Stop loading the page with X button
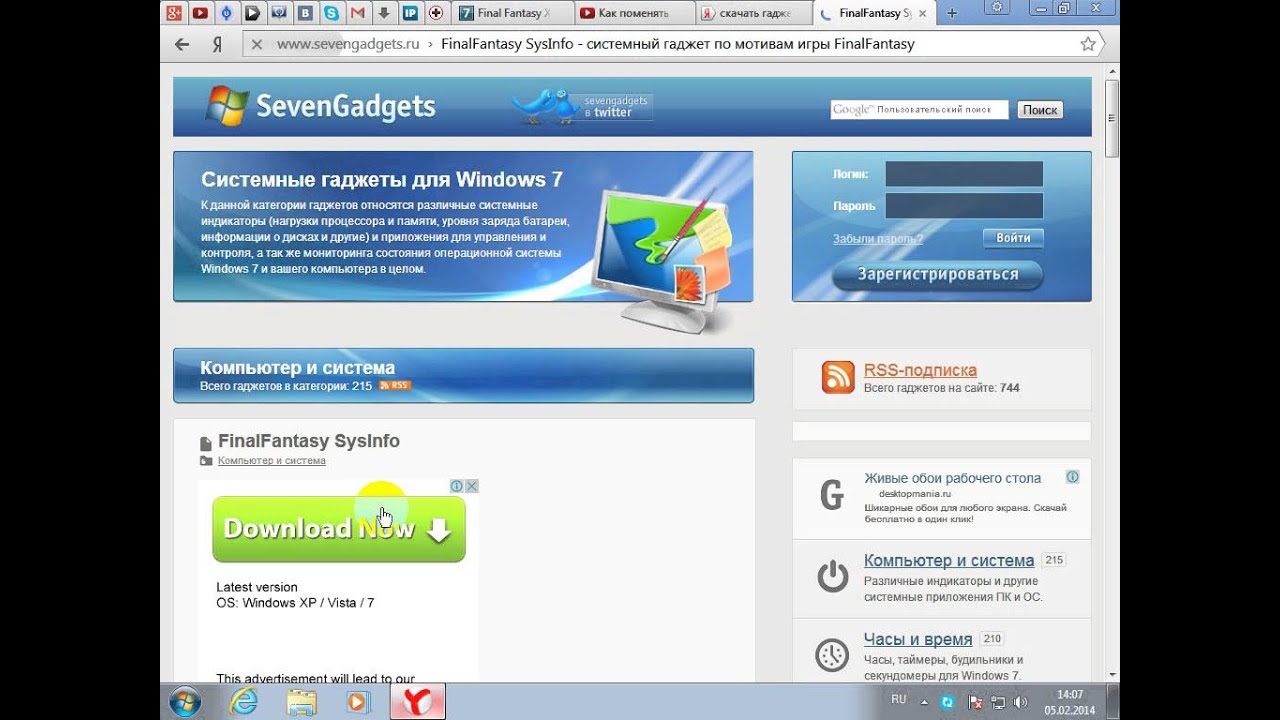 (257, 44)
